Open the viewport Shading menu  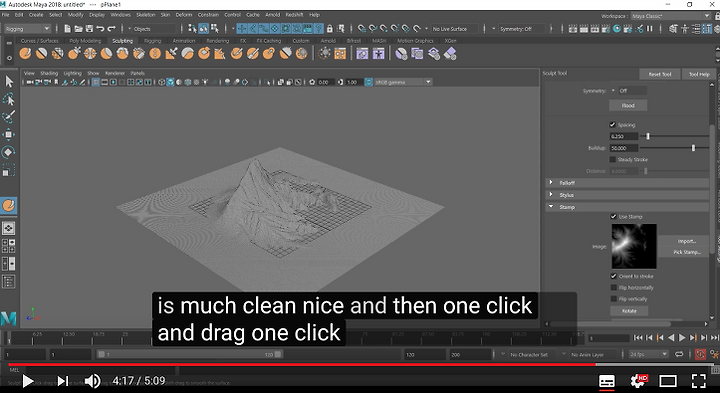pos(49,73)
